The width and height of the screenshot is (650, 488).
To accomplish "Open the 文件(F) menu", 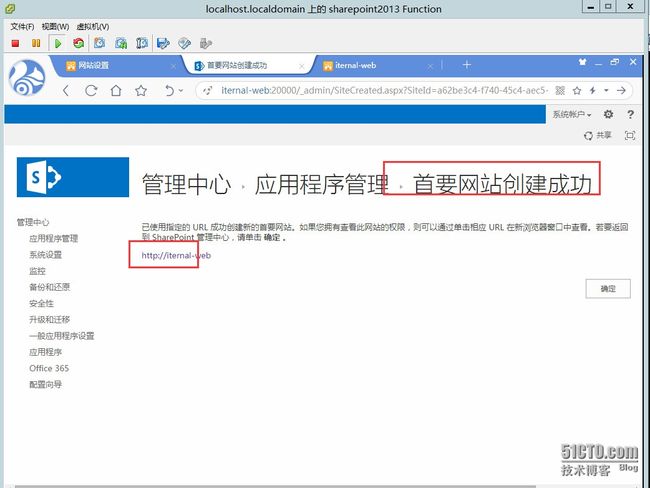I will (22, 27).
